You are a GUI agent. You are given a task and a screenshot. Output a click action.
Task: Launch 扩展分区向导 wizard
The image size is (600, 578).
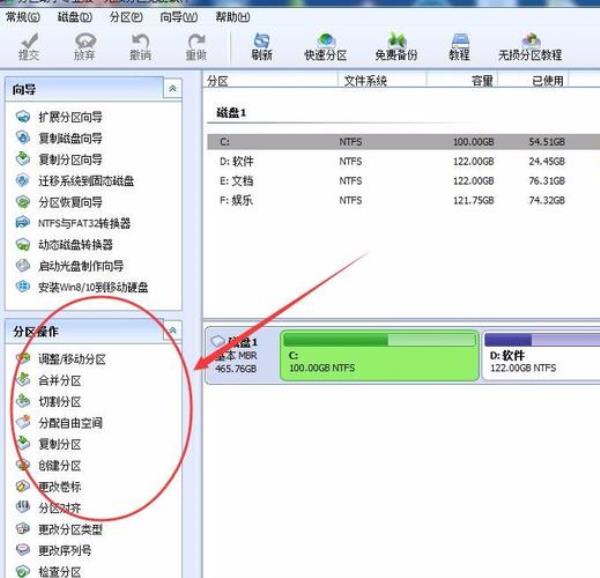tap(59, 117)
